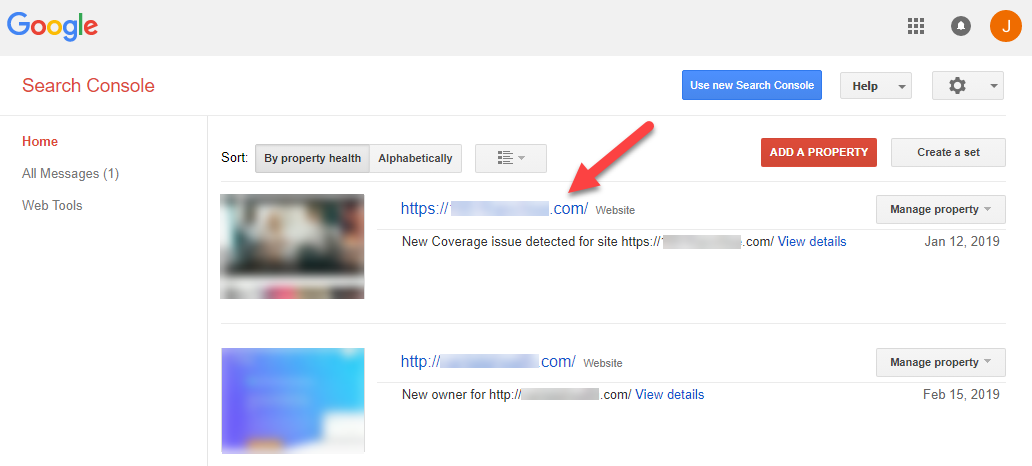Click the Search Console title
The width and height of the screenshot is (1032, 466).
pyautogui.click(x=88, y=86)
